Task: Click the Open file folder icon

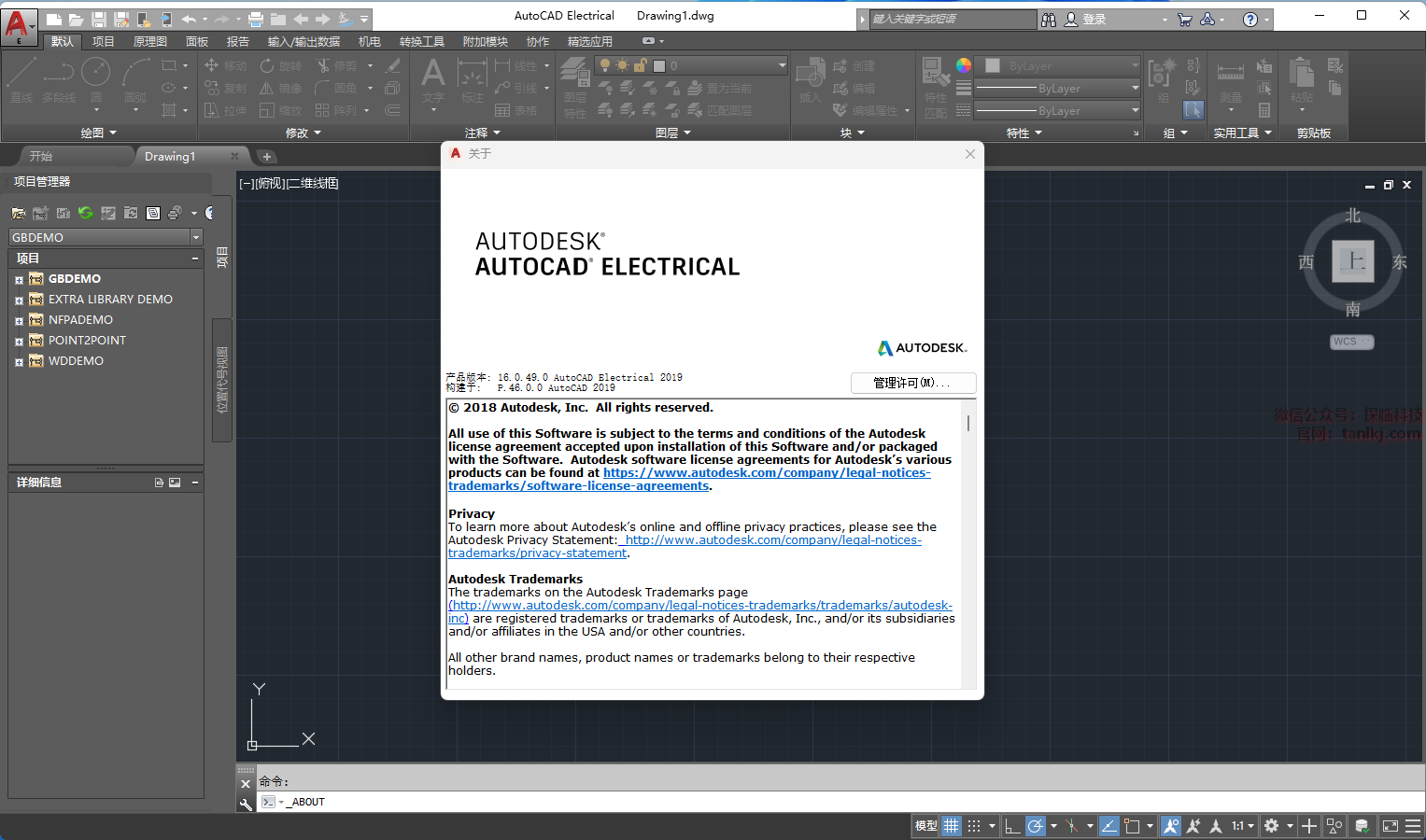Action: point(76,19)
